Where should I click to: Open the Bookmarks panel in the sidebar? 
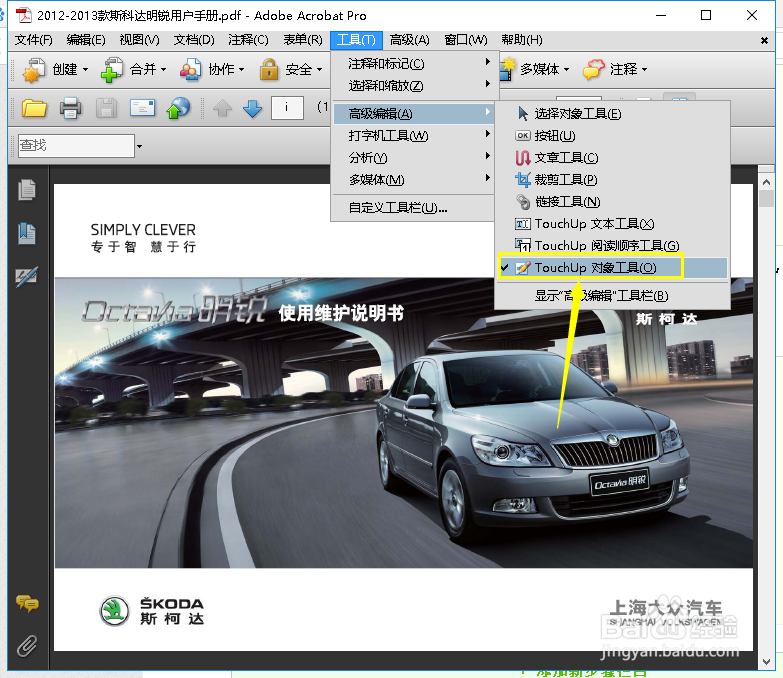pos(27,234)
